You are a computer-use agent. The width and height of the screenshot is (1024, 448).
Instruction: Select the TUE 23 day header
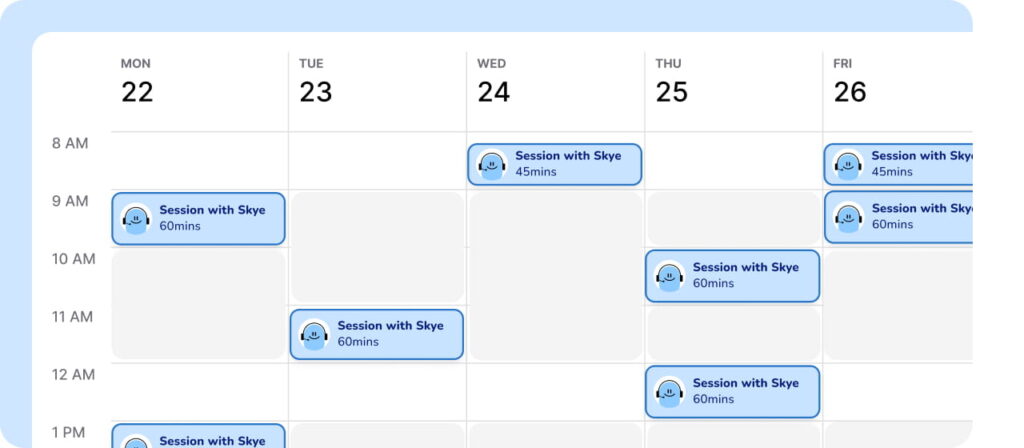(x=315, y=82)
